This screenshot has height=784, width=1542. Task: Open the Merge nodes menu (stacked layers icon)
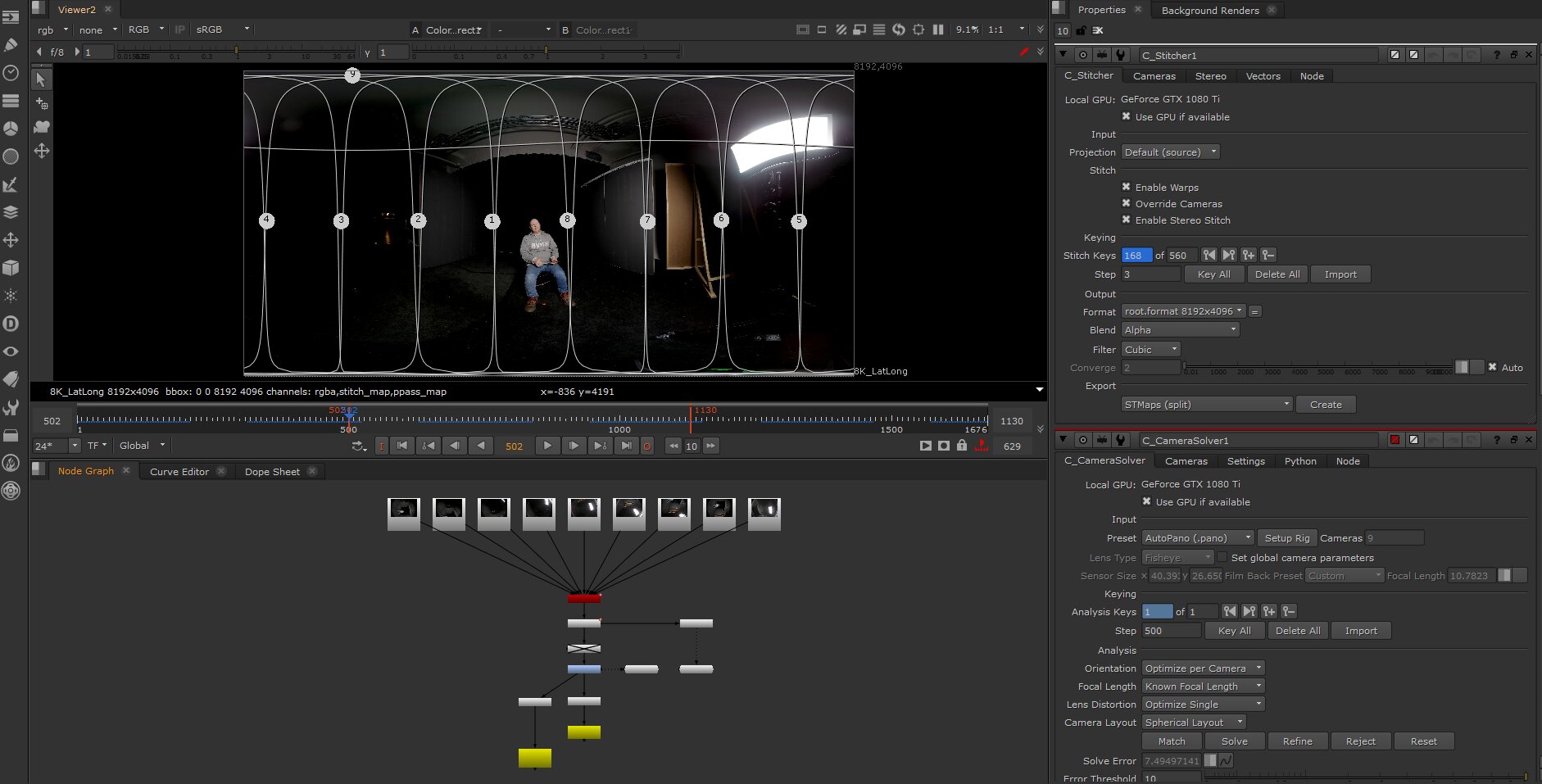(x=11, y=212)
